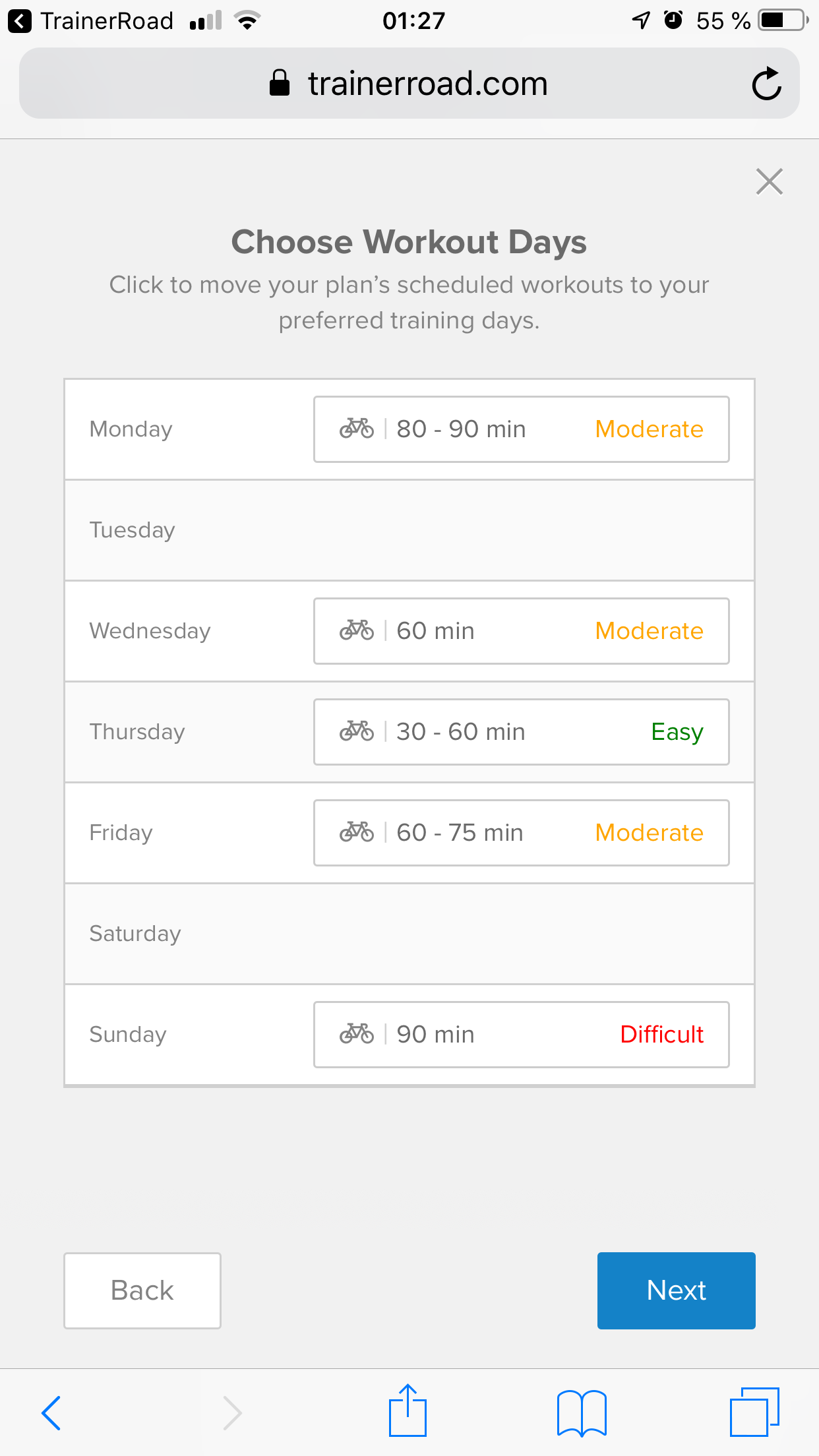Go back with Safari back arrow
The height and width of the screenshot is (1456, 819).
coord(51,1412)
